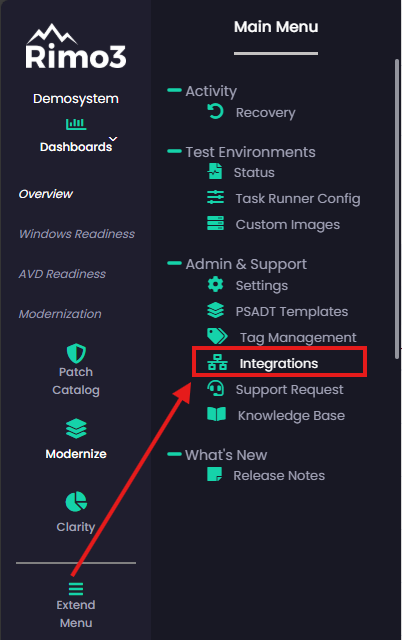Click the Custom Images server icon
Image resolution: width=402 pixels, height=640 pixels.
click(215, 224)
